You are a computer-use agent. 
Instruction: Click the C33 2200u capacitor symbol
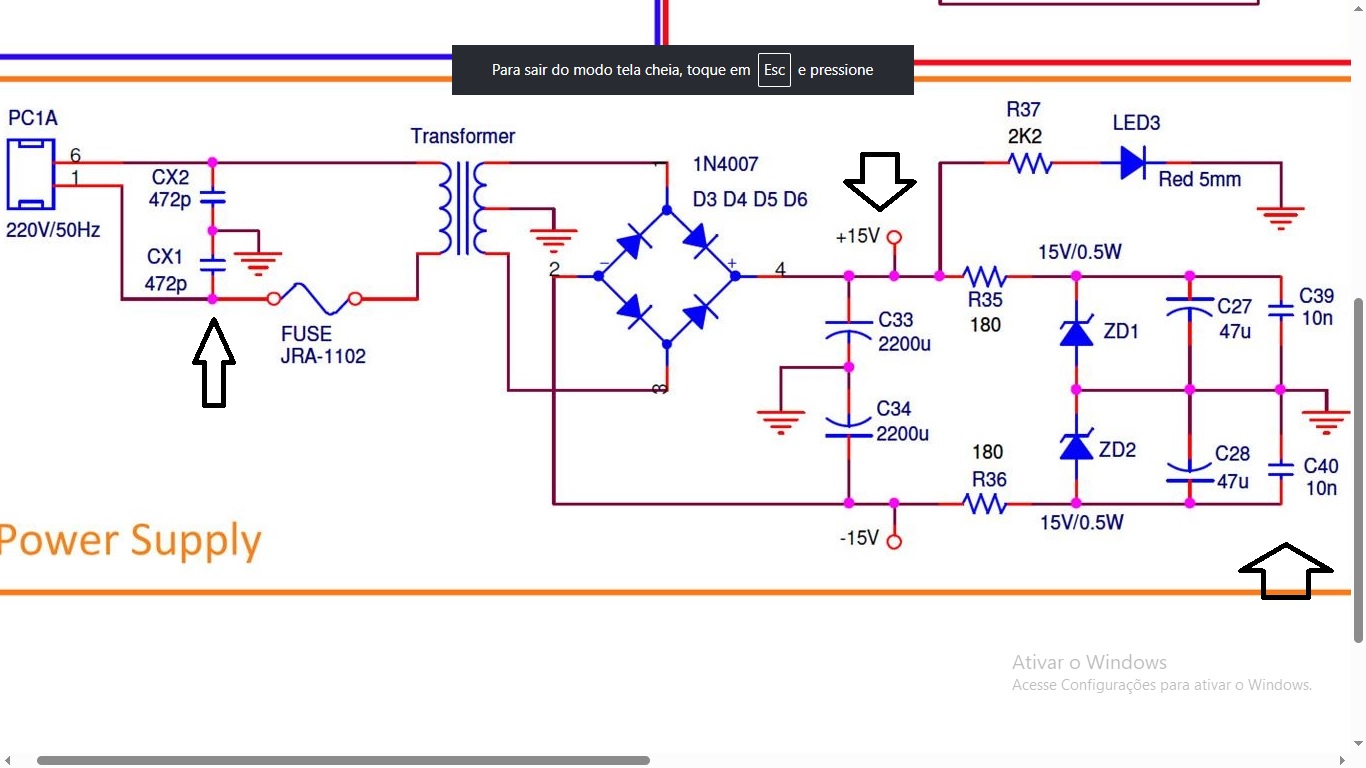pyautogui.click(x=848, y=330)
